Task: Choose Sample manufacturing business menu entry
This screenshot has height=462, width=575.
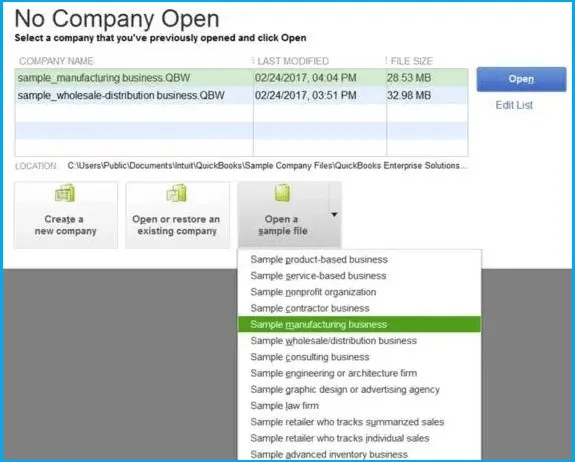Action: [359, 324]
